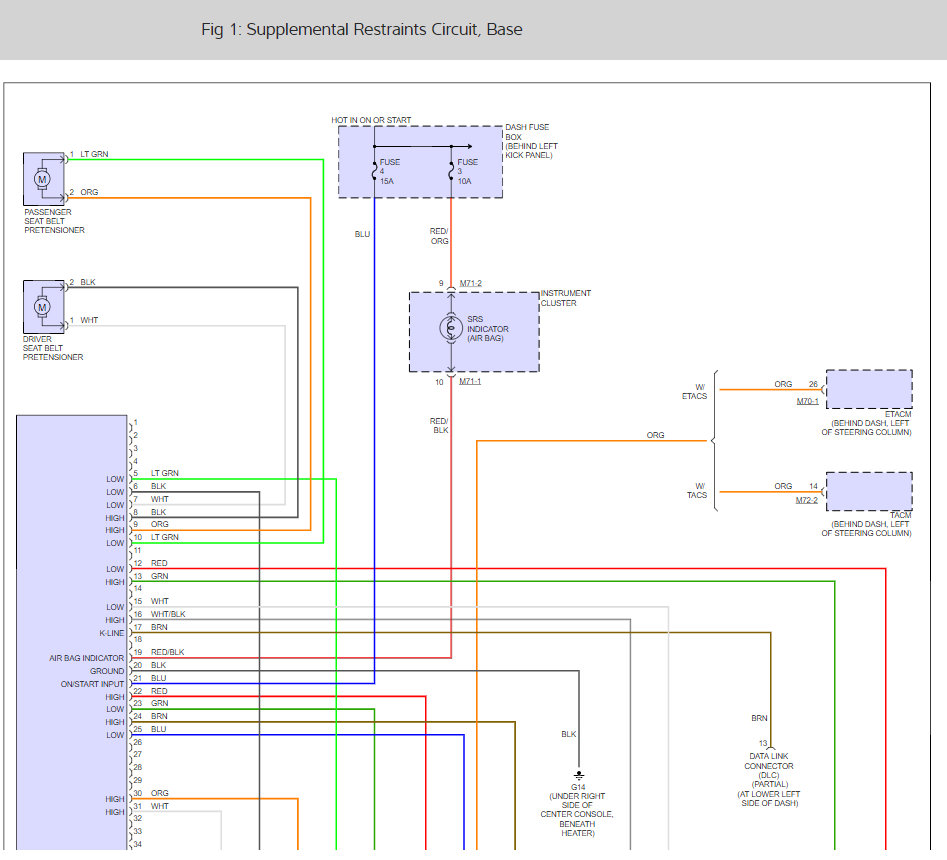The width and height of the screenshot is (947, 860).
Task: Click the SRS indicator lamp symbol
Action: (x=451, y=328)
